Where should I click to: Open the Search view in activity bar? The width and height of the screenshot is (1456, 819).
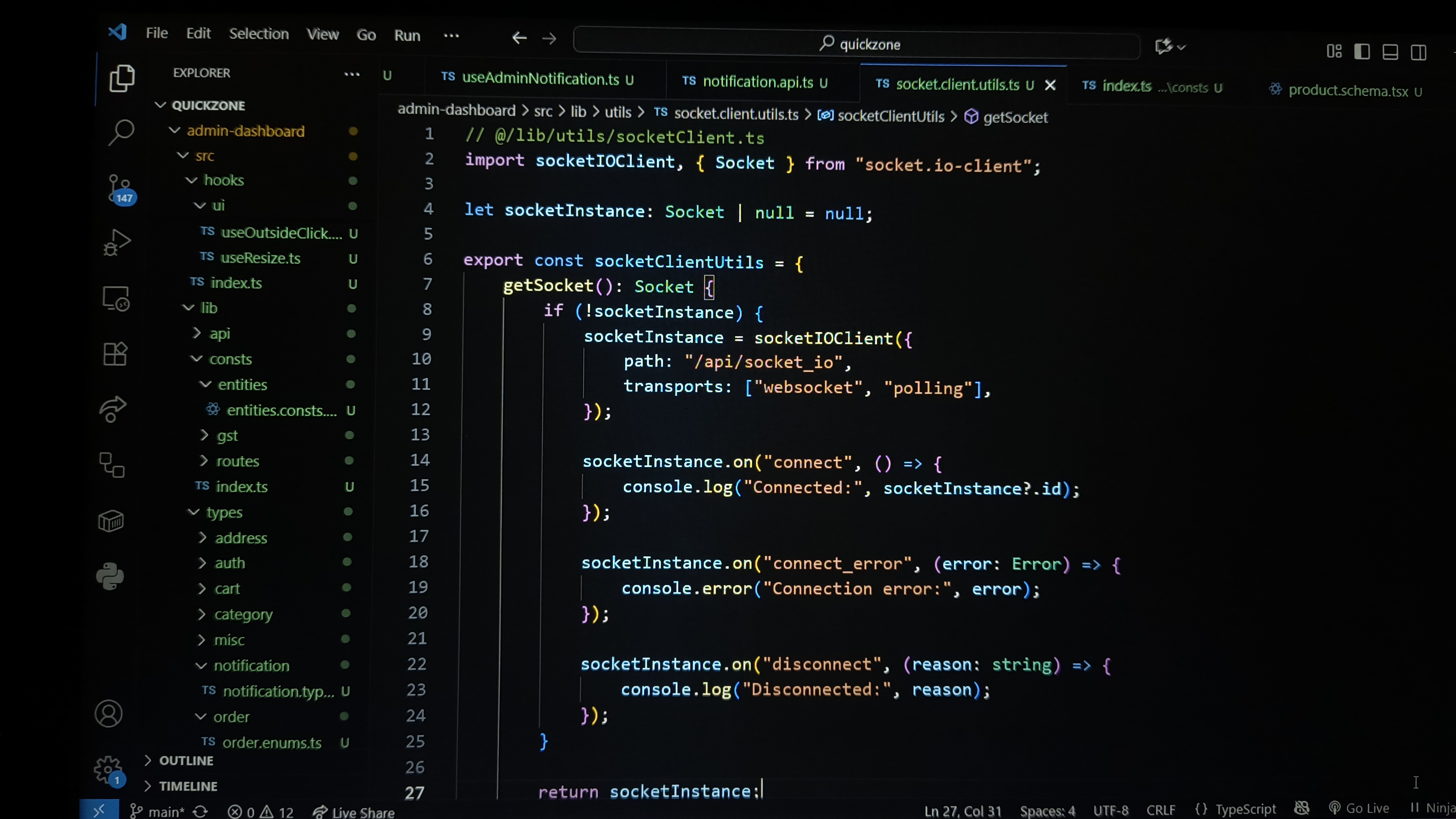click(121, 132)
